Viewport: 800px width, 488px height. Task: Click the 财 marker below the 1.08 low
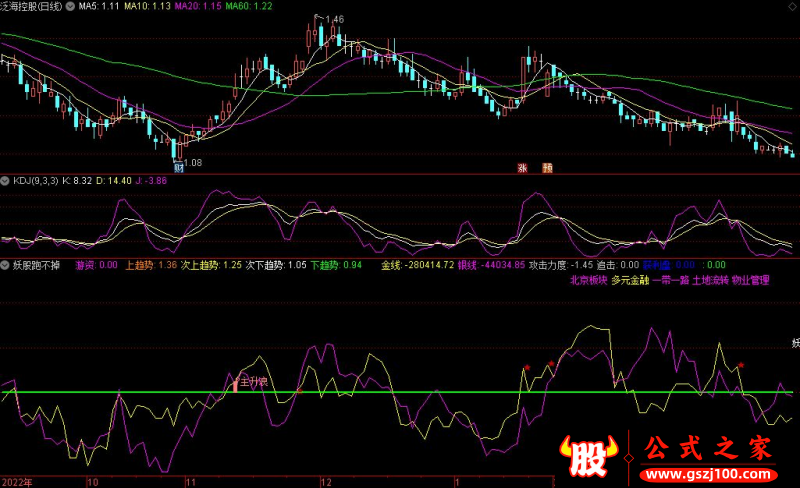pyautogui.click(x=178, y=168)
